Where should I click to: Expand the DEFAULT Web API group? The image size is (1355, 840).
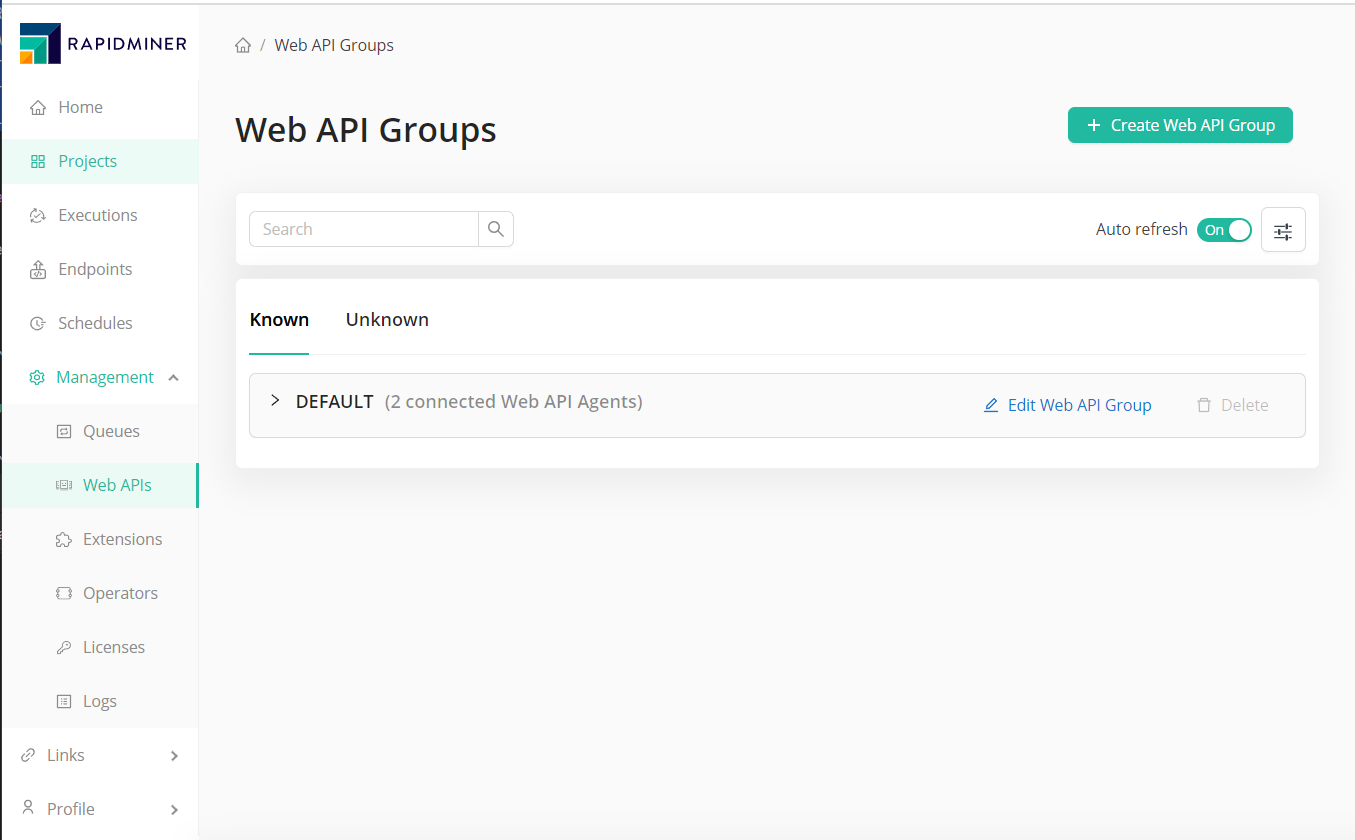tap(275, 400)
